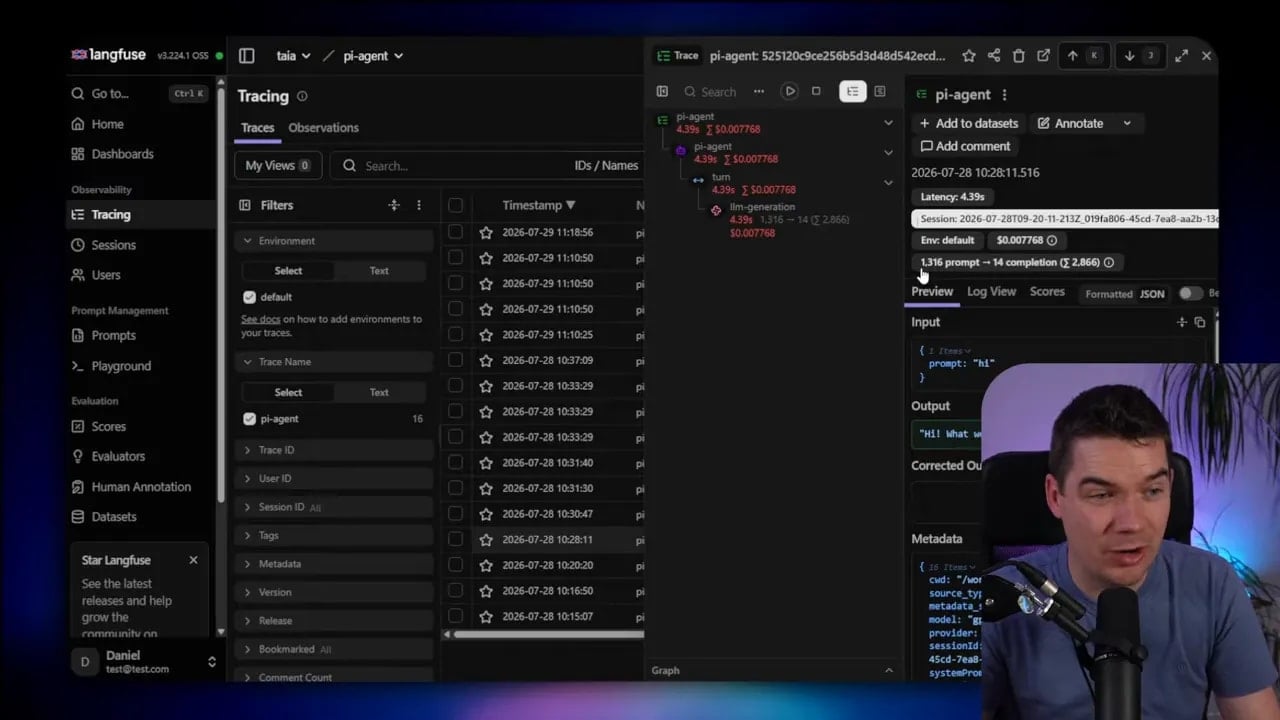Switch to the Observations tab
1280x720 pixels.
(323, 128)
